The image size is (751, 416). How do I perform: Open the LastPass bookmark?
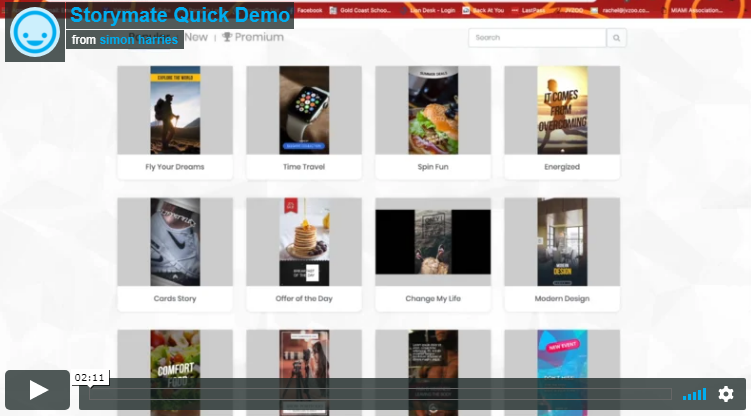(528, 10)
